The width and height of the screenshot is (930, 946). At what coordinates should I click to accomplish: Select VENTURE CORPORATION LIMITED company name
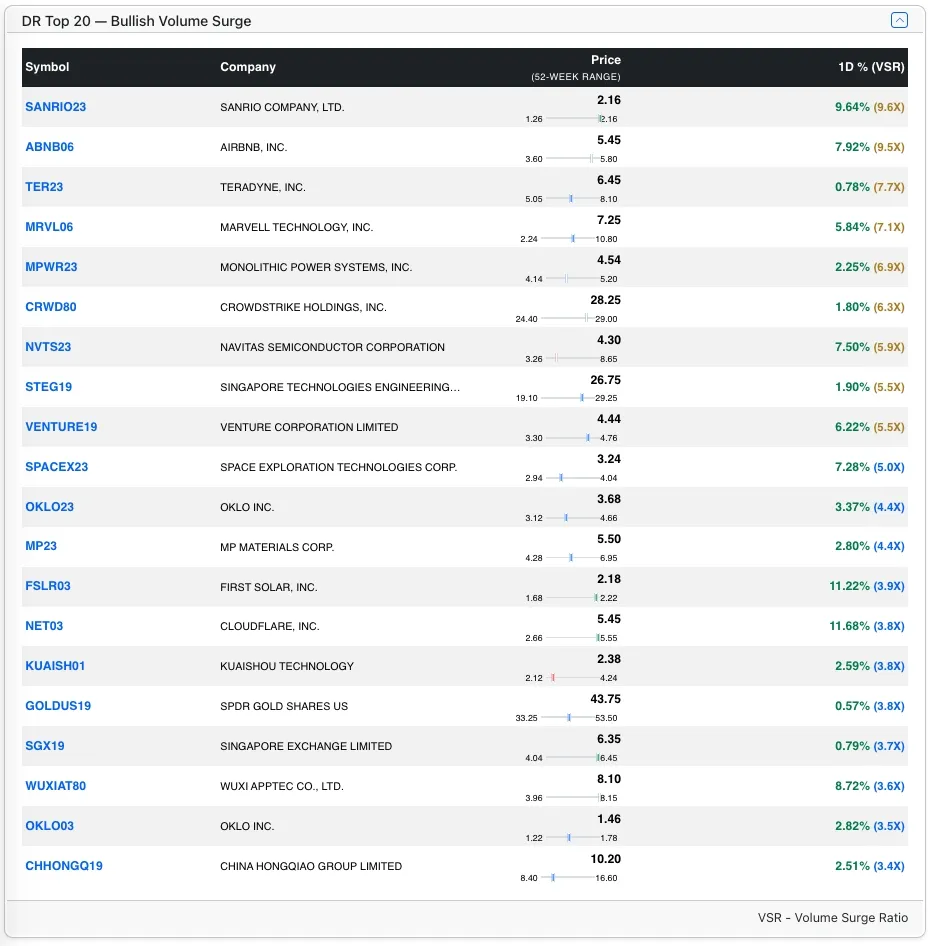pos(309,427)
